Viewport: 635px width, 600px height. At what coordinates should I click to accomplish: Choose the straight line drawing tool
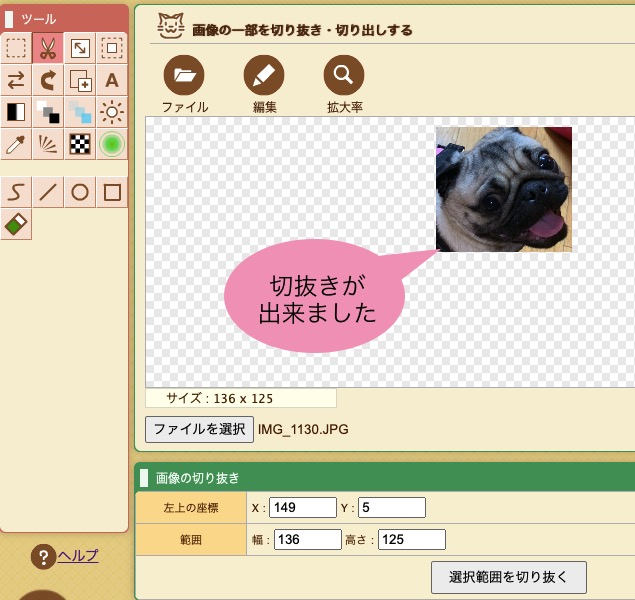coord(48,192)
